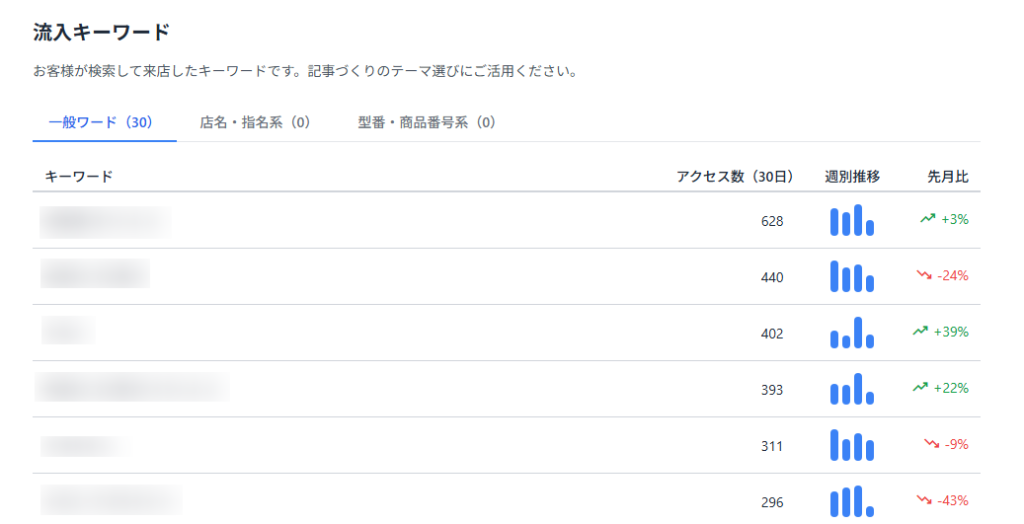Click the green upward trend icon beside +3%

[927, 219]
